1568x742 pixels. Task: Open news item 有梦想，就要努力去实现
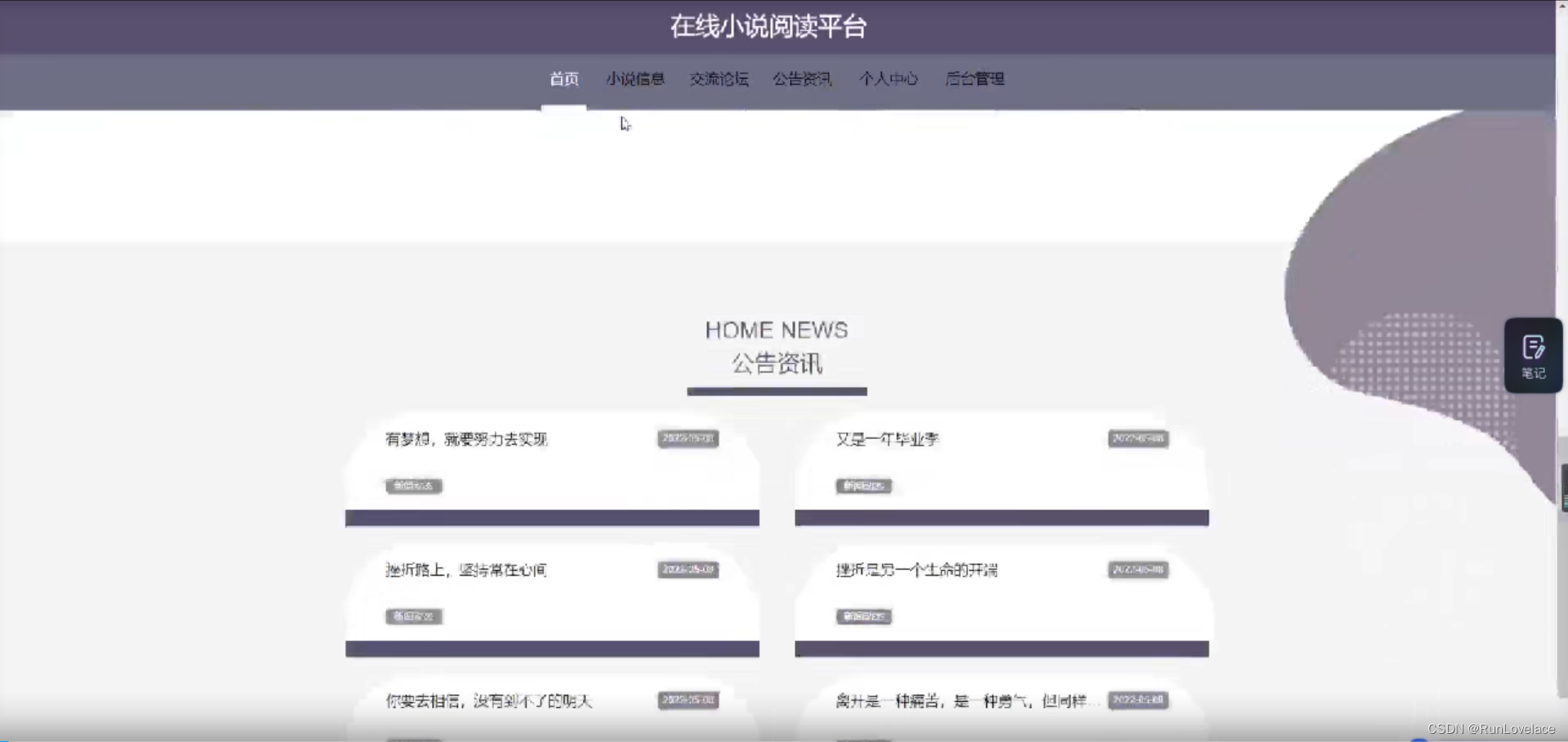click(466, 439)
